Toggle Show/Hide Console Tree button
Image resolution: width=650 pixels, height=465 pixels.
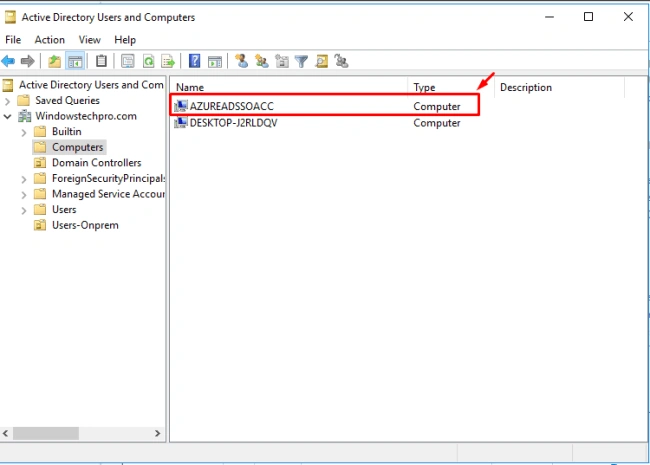click(75, 61)
